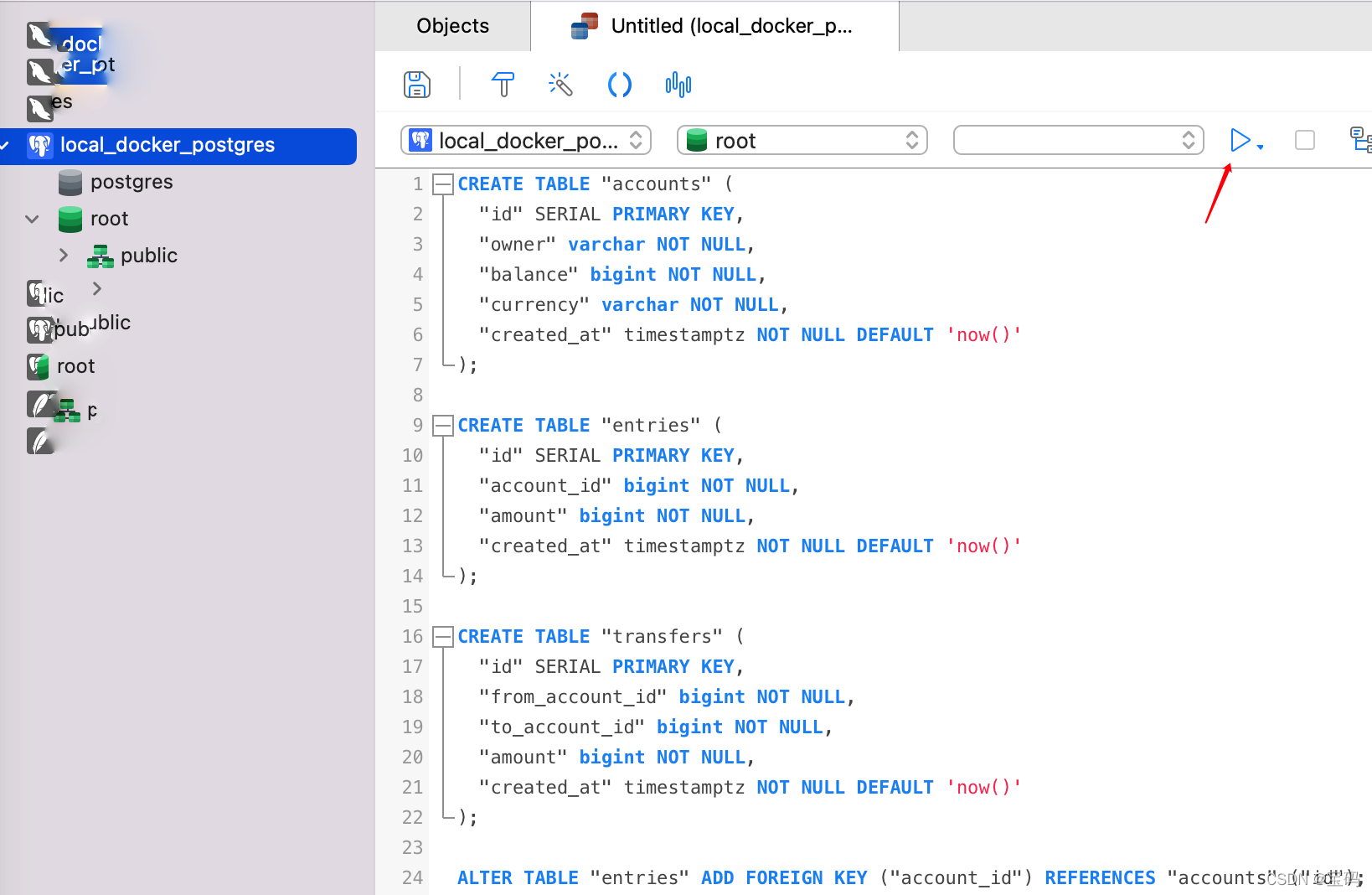Collapse the root database chevron
1372x895 pixels.
pos(33,219)
